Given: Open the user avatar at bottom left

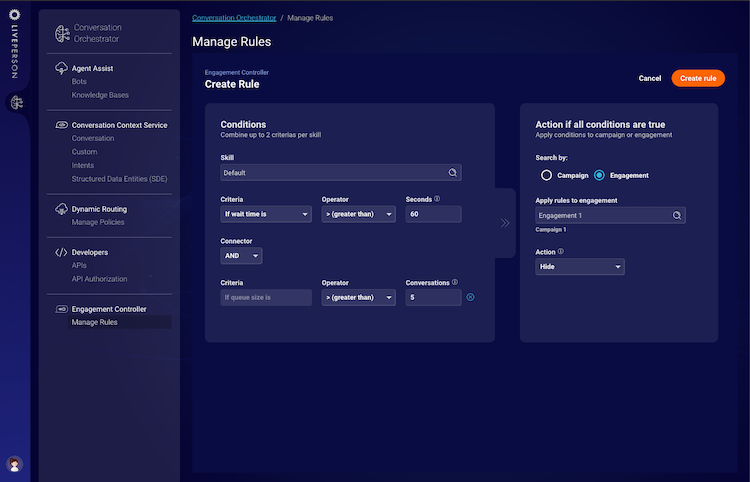Looking at the screenshot, I should [14, 464].
